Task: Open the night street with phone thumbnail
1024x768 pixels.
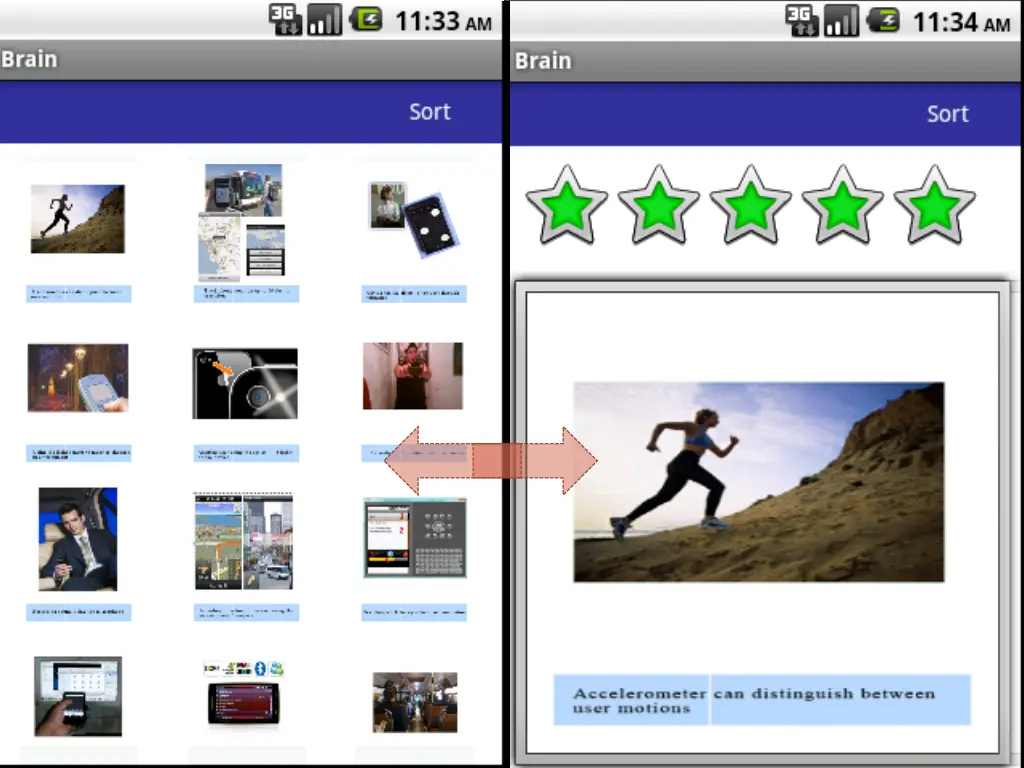Action: click(x=78, y=378)
